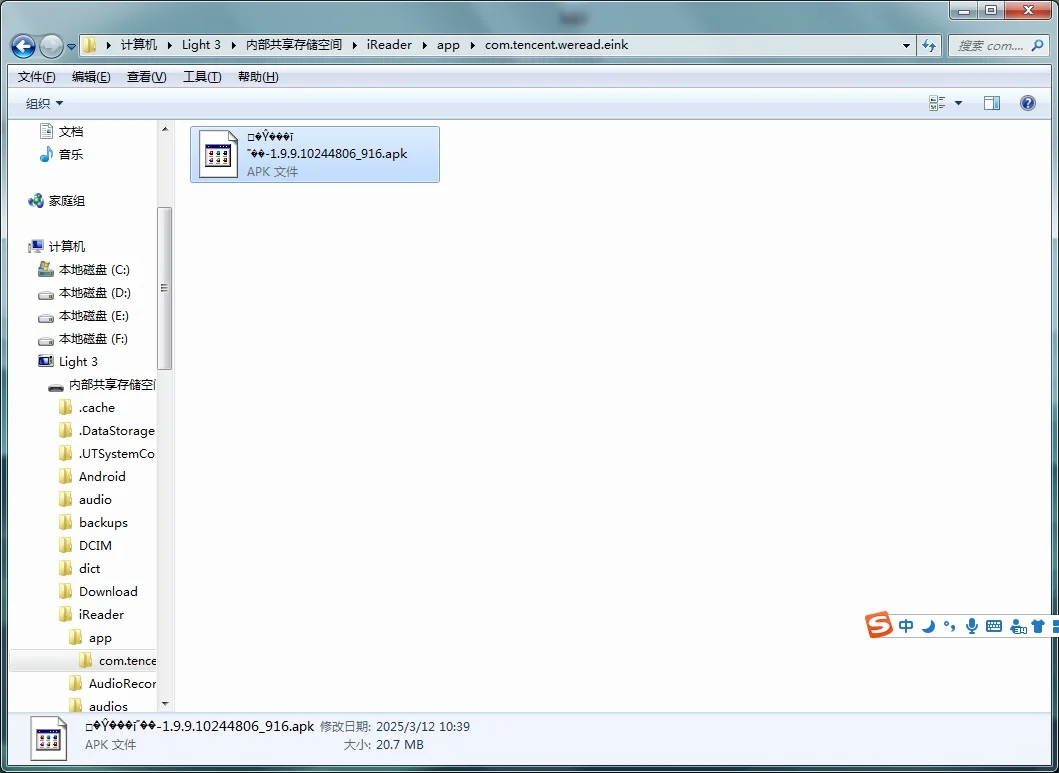This screenshot has width=1059, height=773.
Task: Click the Back navigation arrow
Action: point(23,46)
